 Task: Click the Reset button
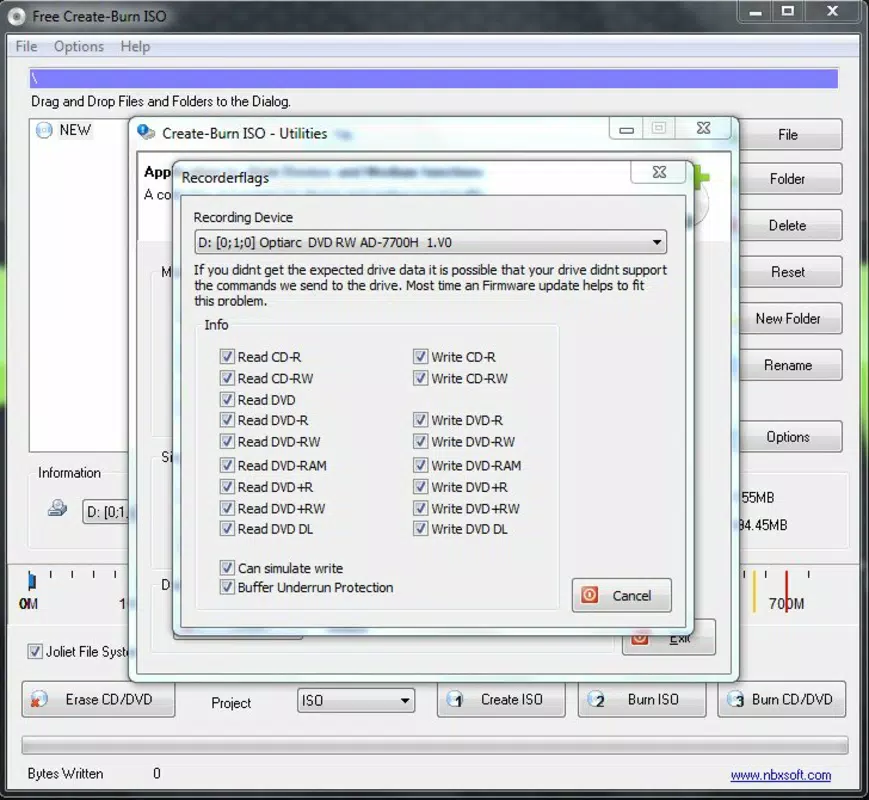pos(790,272)
